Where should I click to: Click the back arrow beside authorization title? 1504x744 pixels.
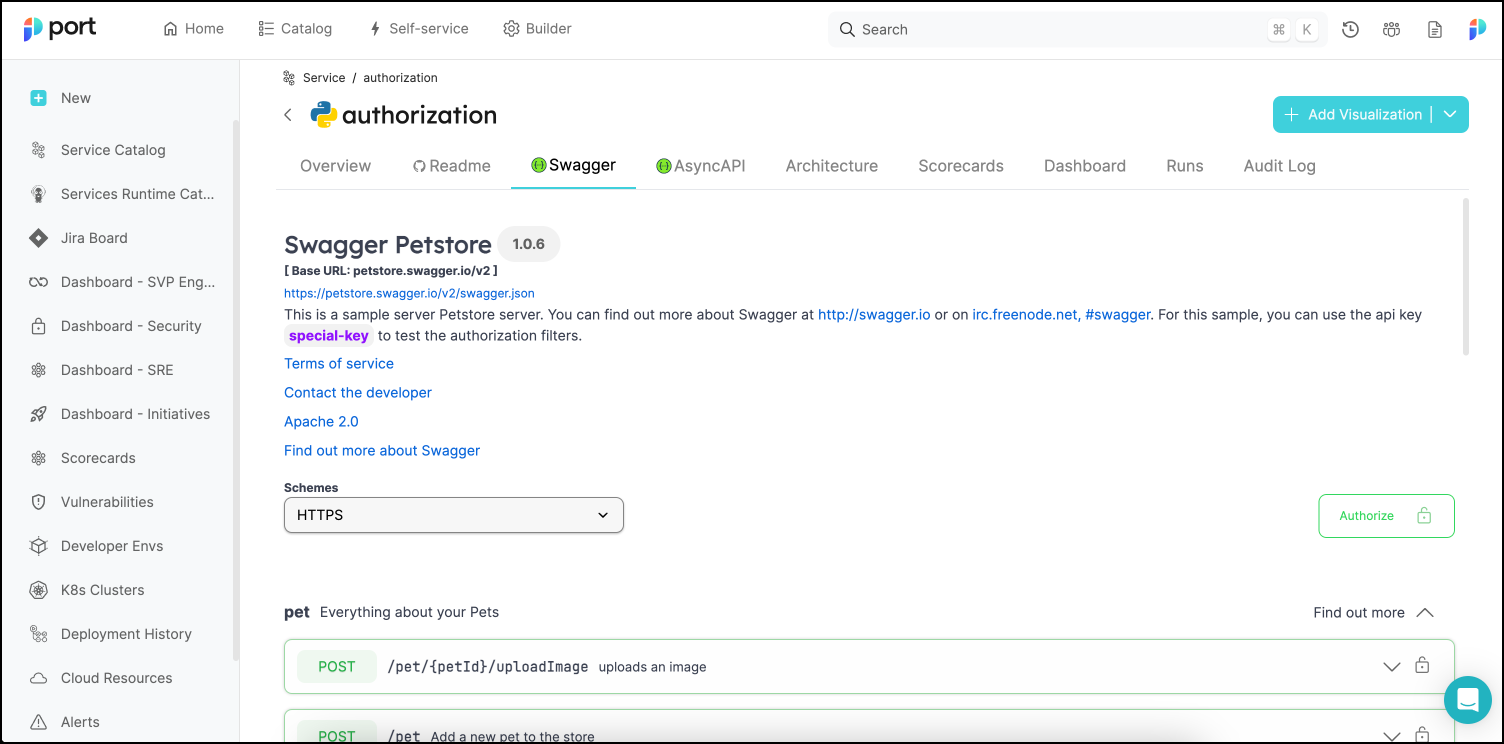[x=288, y=115]
